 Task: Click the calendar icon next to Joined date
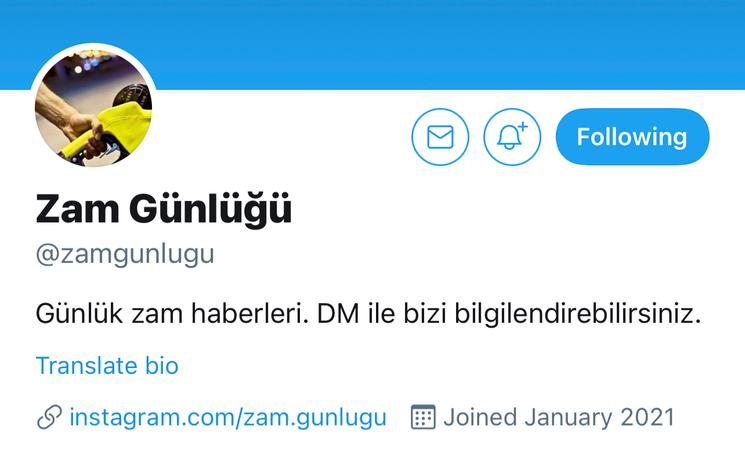(423, 417)
